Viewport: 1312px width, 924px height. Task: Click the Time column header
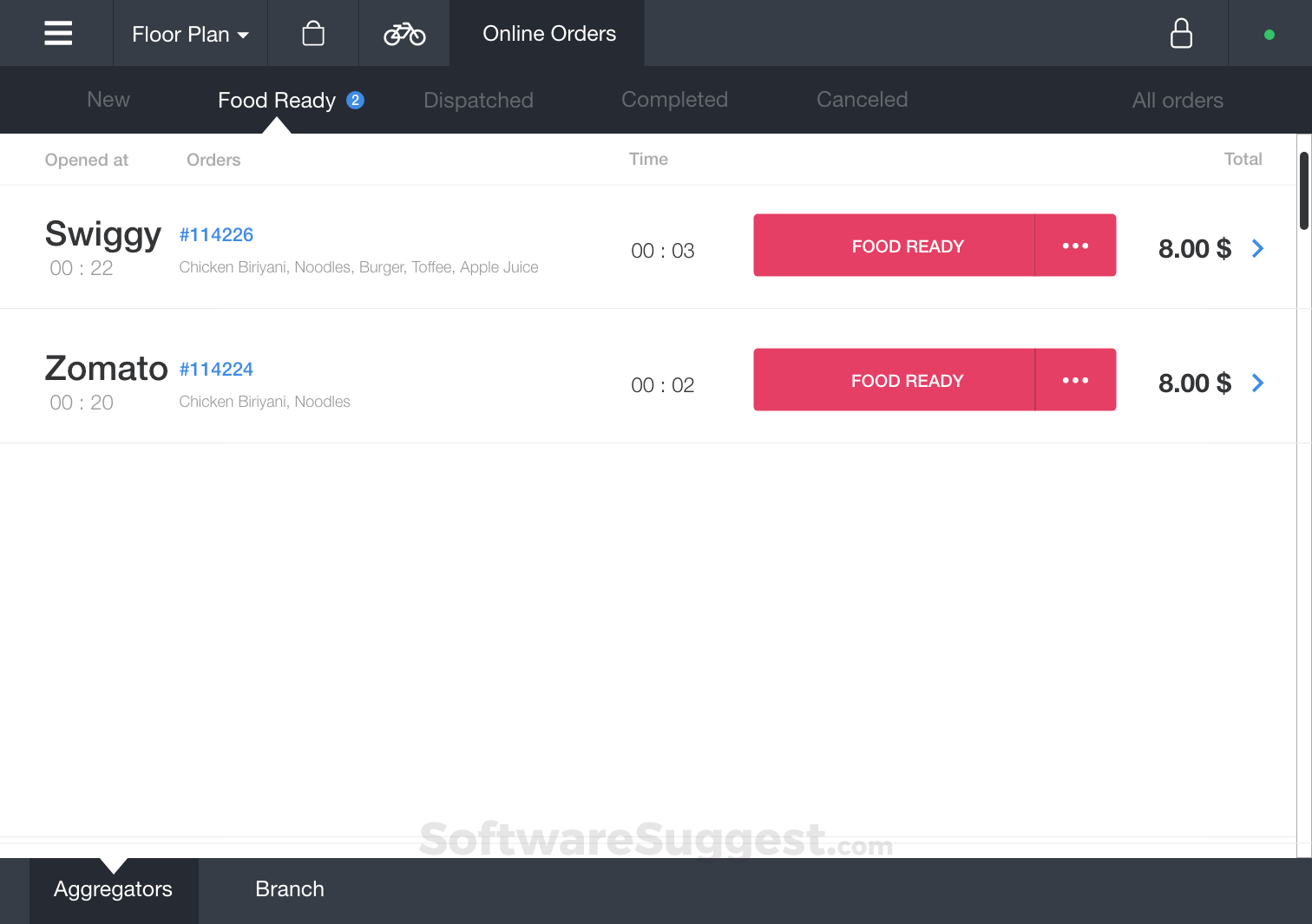(648, 159)
